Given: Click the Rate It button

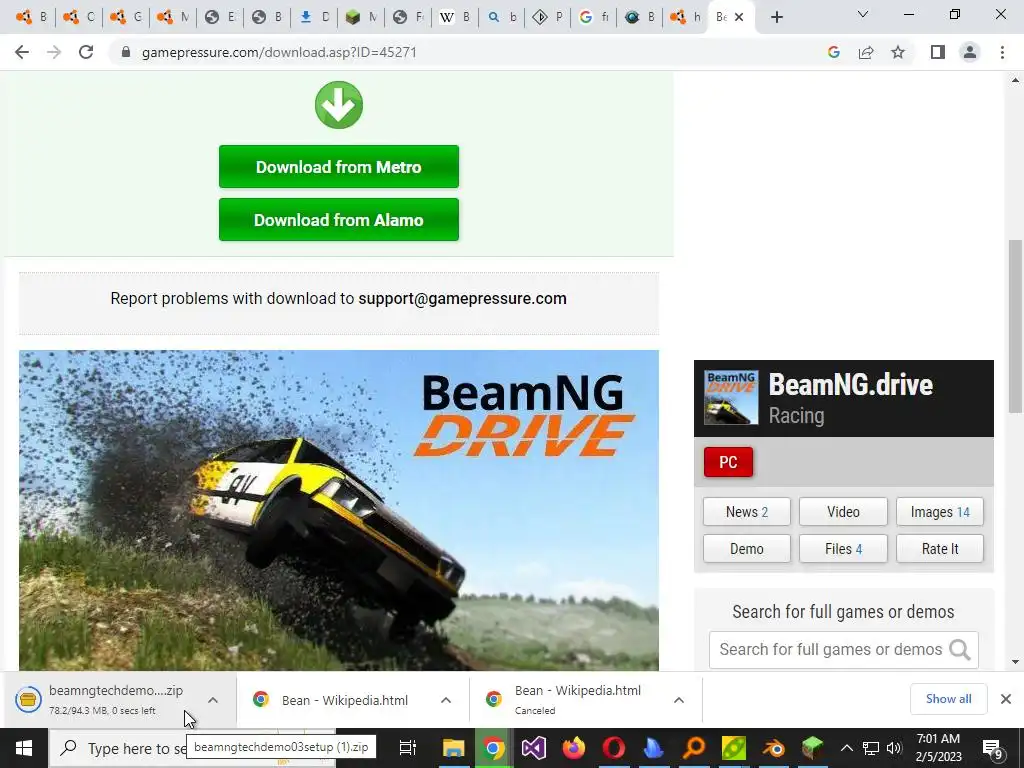Looking at the screenshot, I should coord(940,549).
